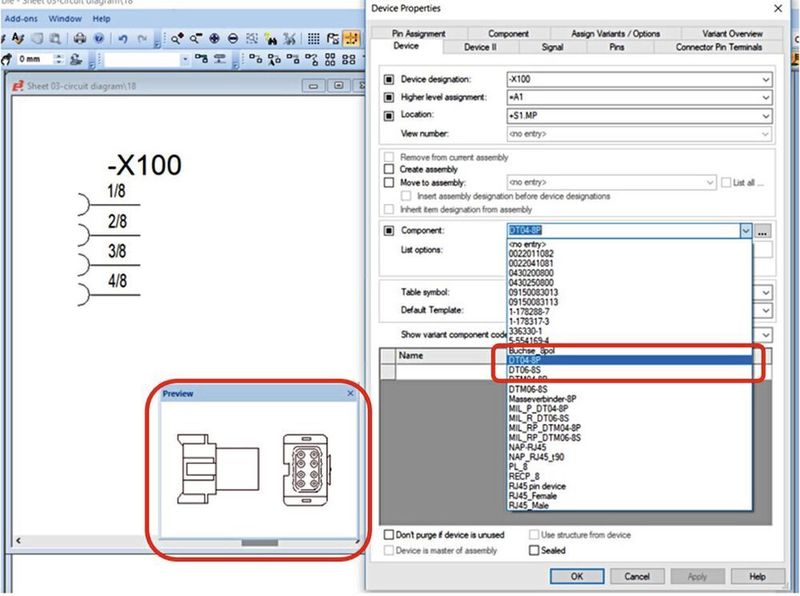This screenshot has width=800, height=596.
Task: Open the Add-ons menu
Action: point(21,18)
